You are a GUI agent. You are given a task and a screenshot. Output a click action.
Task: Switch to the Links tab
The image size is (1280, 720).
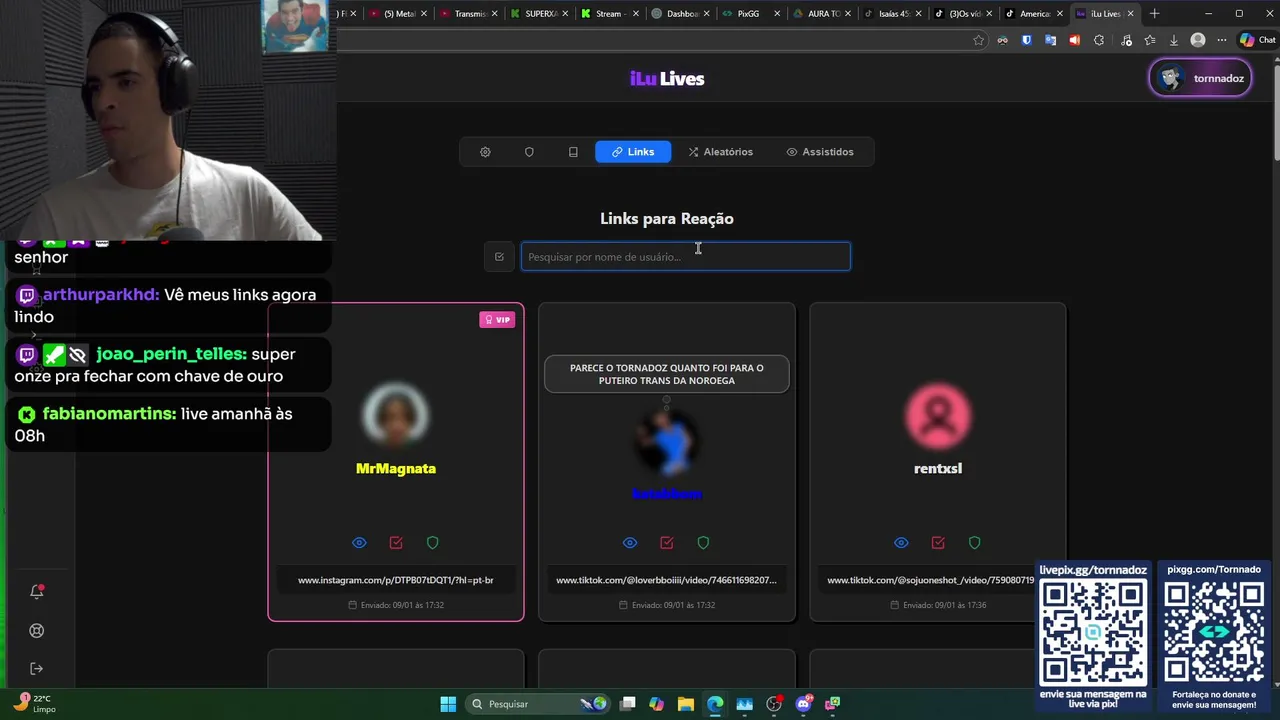(x=633, y=152)
